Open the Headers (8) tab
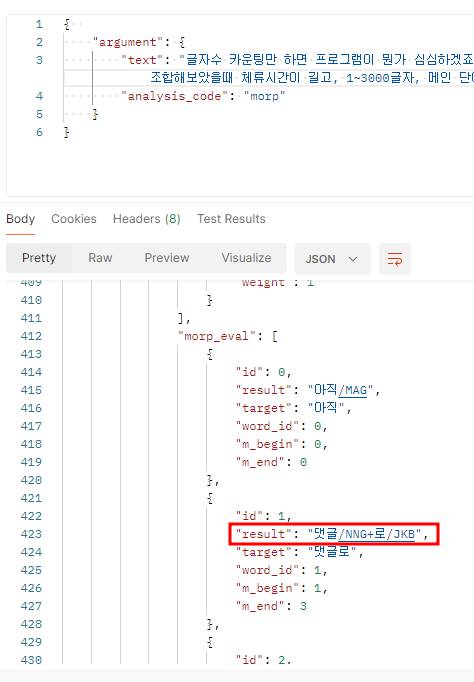Image resolution: width=474 pixels, height=682 pixels. (x=147, y=219)
